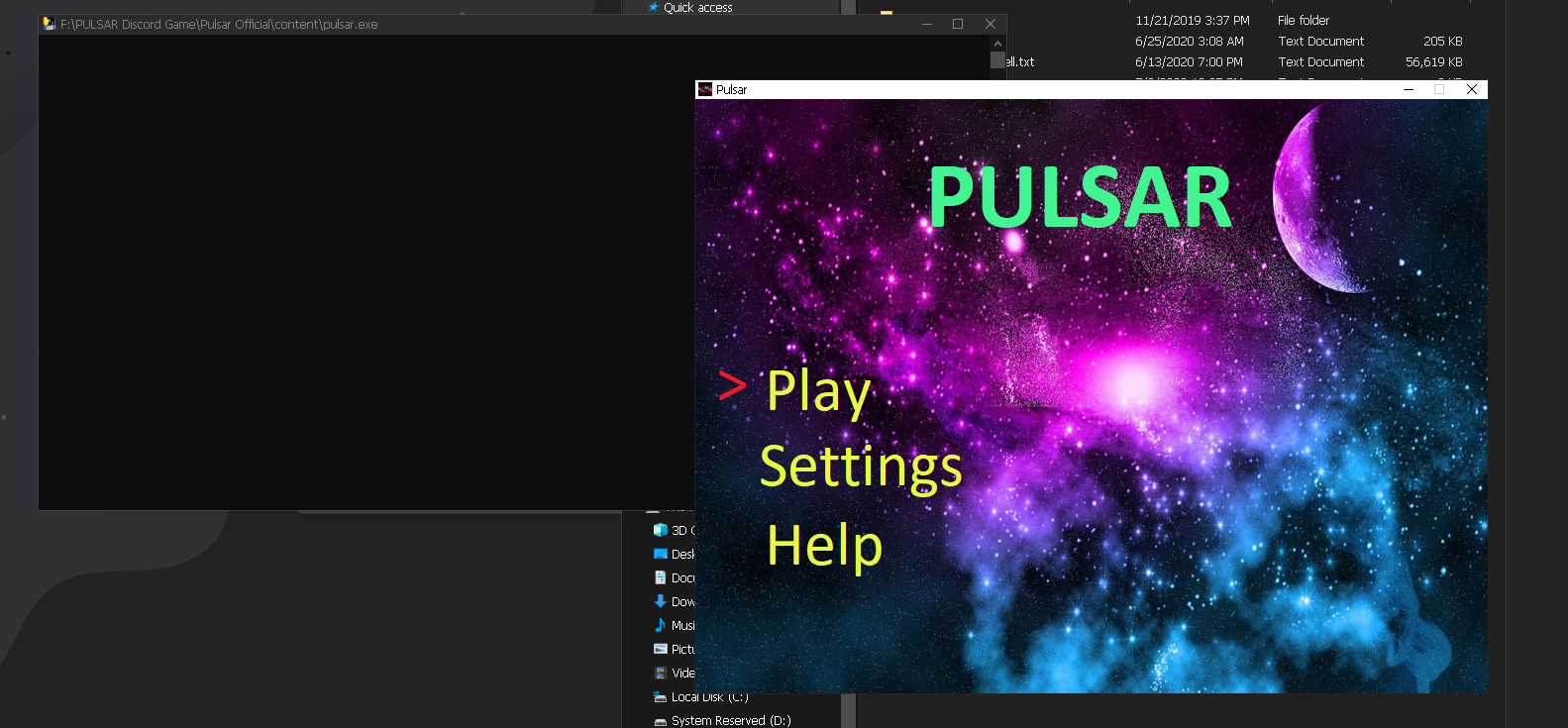Click the Desktop icon in Explorer sidebar

pyautogui.click(x=660, y=554)
